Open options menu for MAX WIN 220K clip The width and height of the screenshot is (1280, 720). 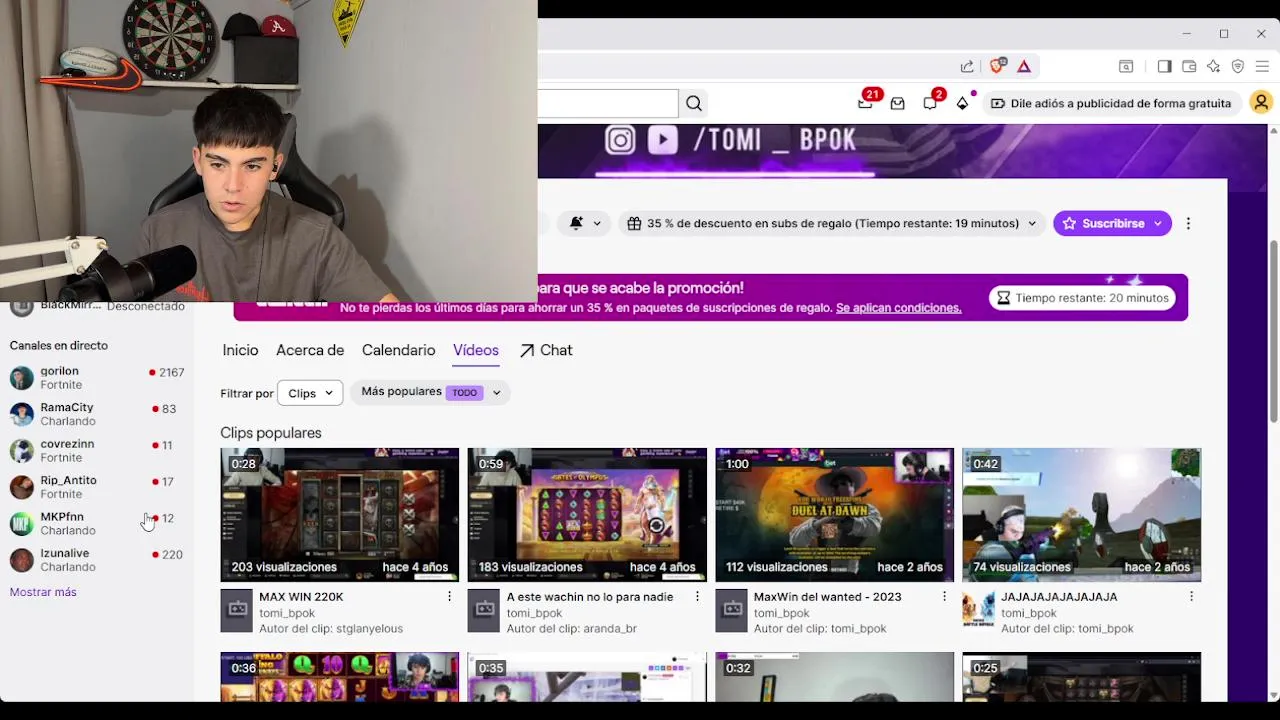pos(449,596)
